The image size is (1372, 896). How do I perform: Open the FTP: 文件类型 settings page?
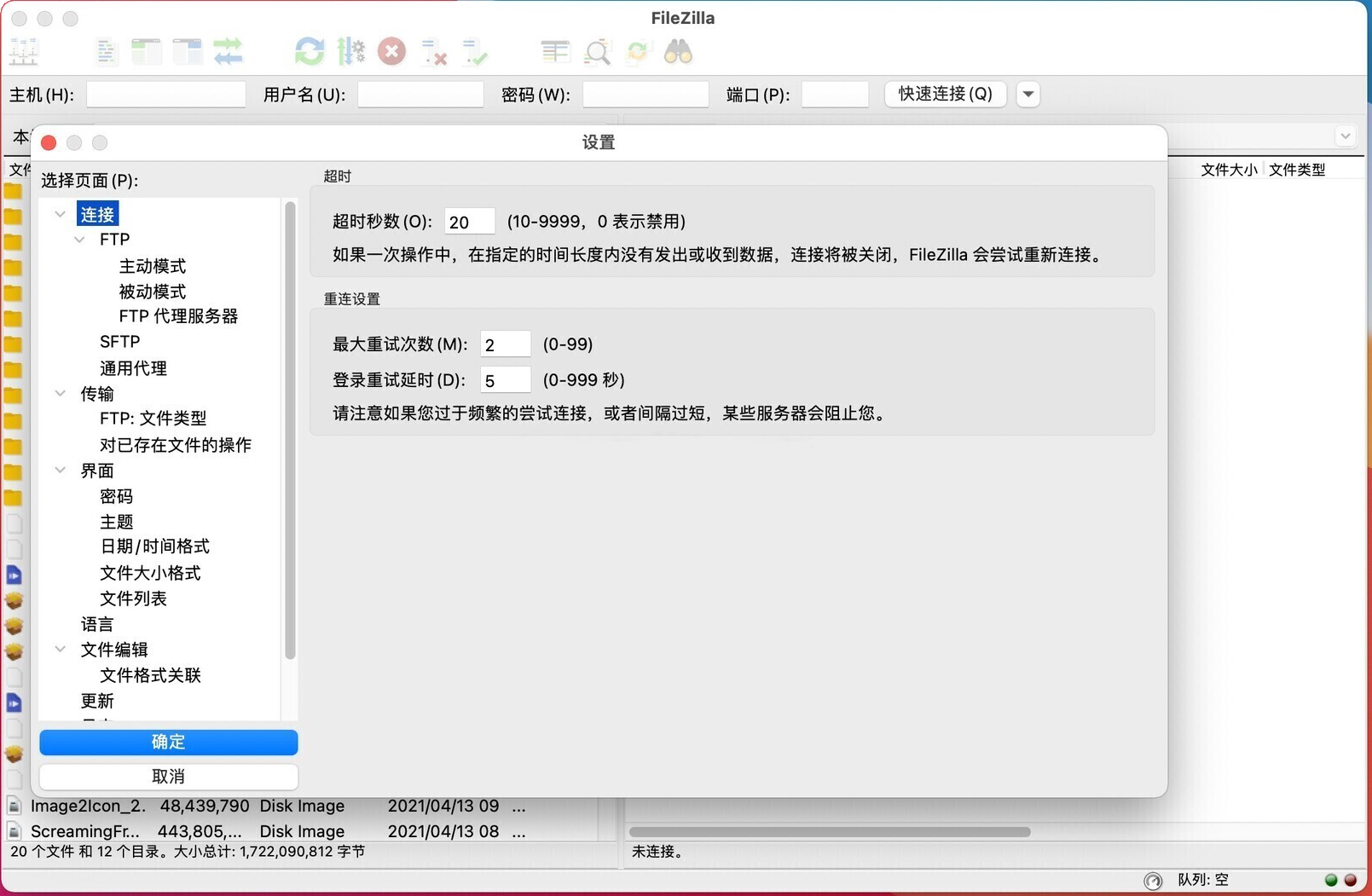pyautogui.click(x=153, y=419)
